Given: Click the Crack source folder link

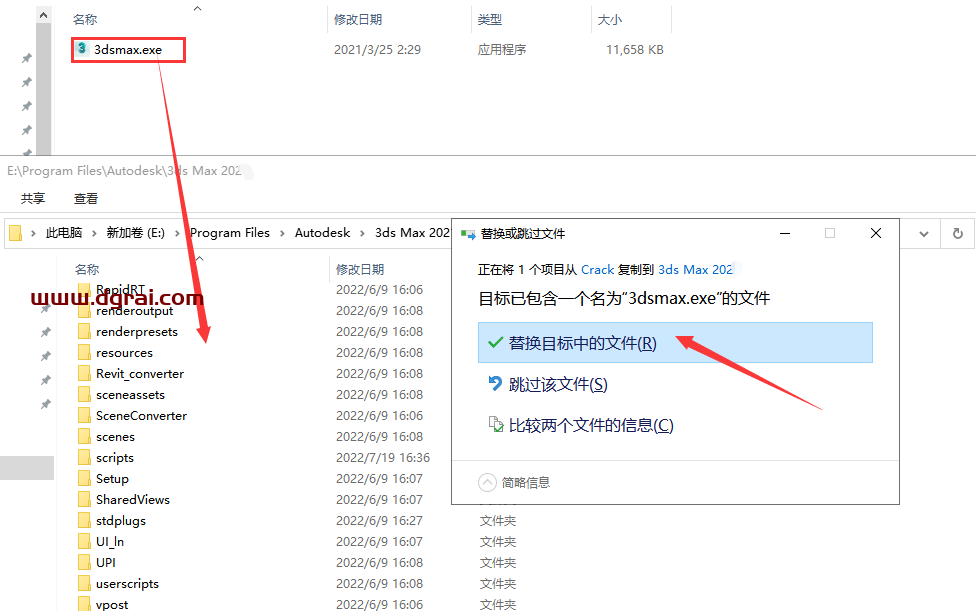Looking at the screenshot, I should click(x=597, y=269).
